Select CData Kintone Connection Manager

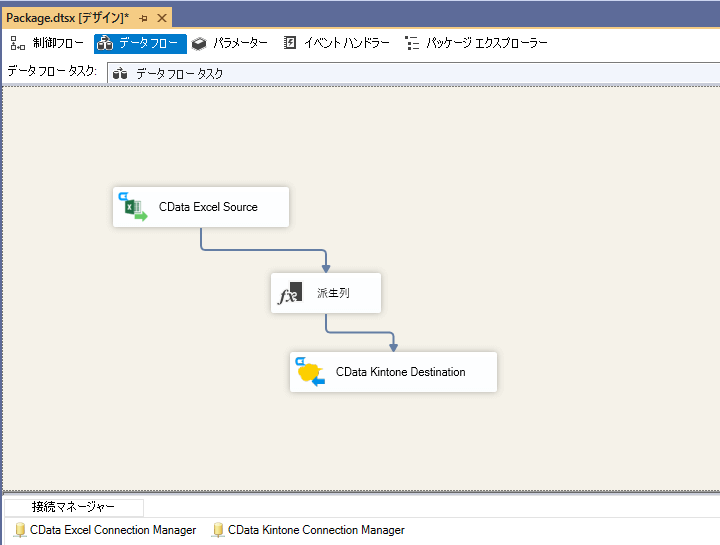point(309,530)
